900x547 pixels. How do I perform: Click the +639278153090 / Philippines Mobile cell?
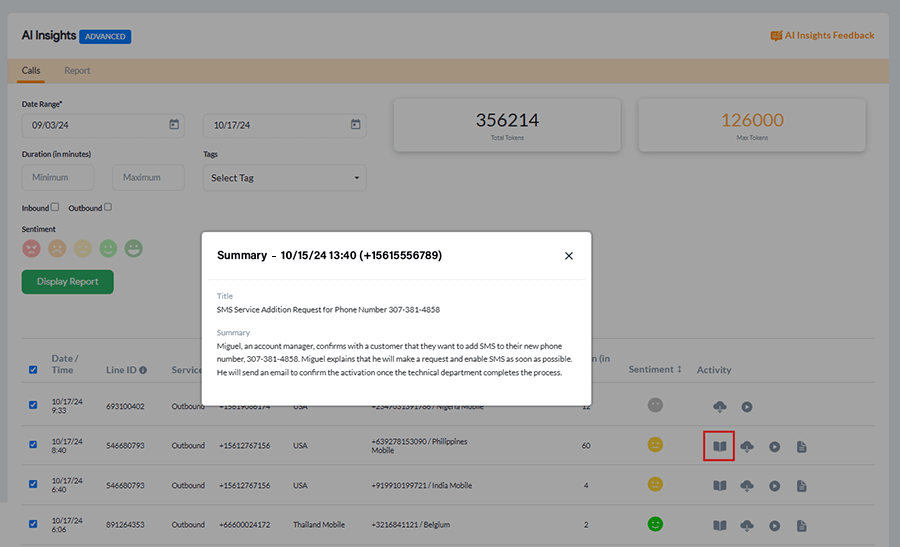[420, 446]
